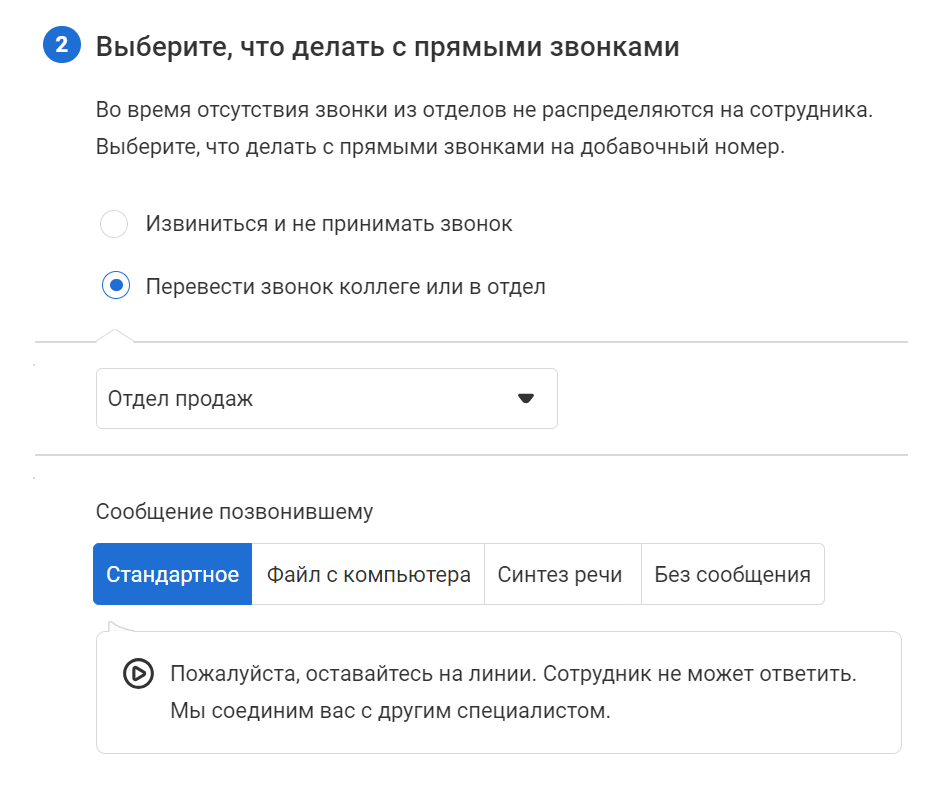The height and width of the screenshot is (786, 938).
Task: Click the callout pointer notch below selected radio
Action: (115, 335)
